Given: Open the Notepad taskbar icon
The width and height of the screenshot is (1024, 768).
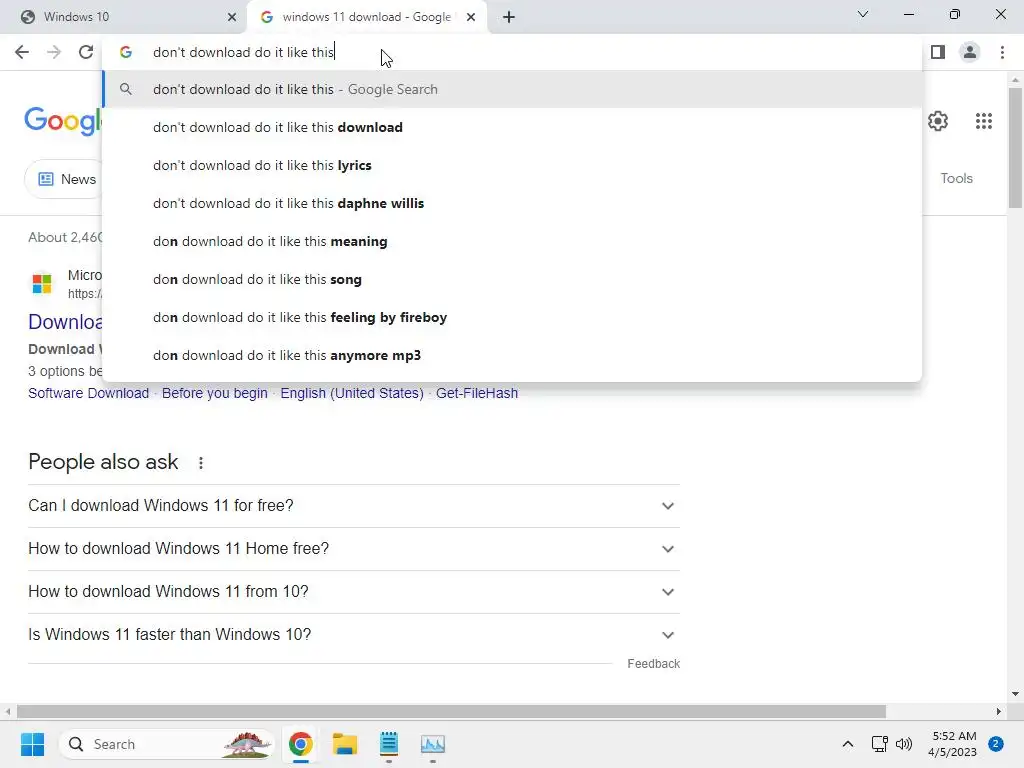Looking at the screenshot, I should [x=389, y=744].
